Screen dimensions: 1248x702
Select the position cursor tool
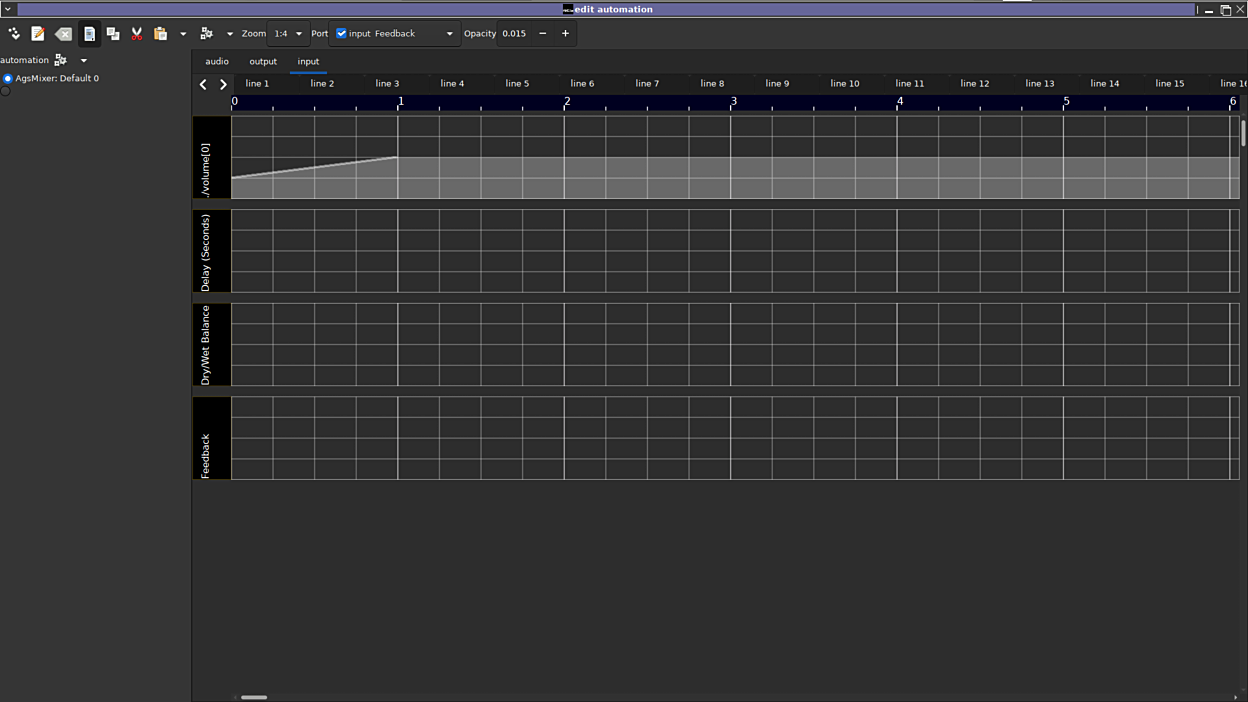(14, 34)
